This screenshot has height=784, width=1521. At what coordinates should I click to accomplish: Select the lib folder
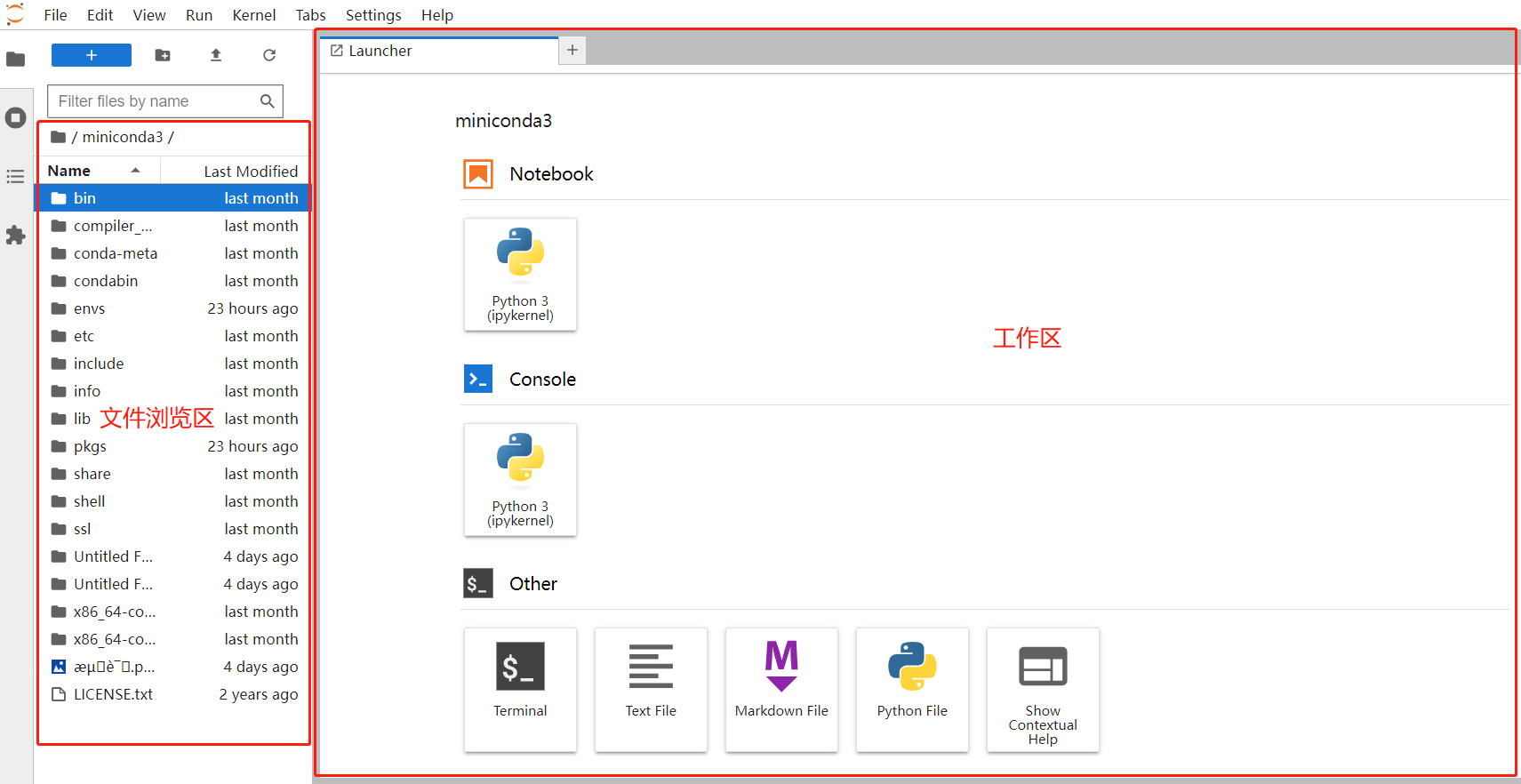coord(173,419)
